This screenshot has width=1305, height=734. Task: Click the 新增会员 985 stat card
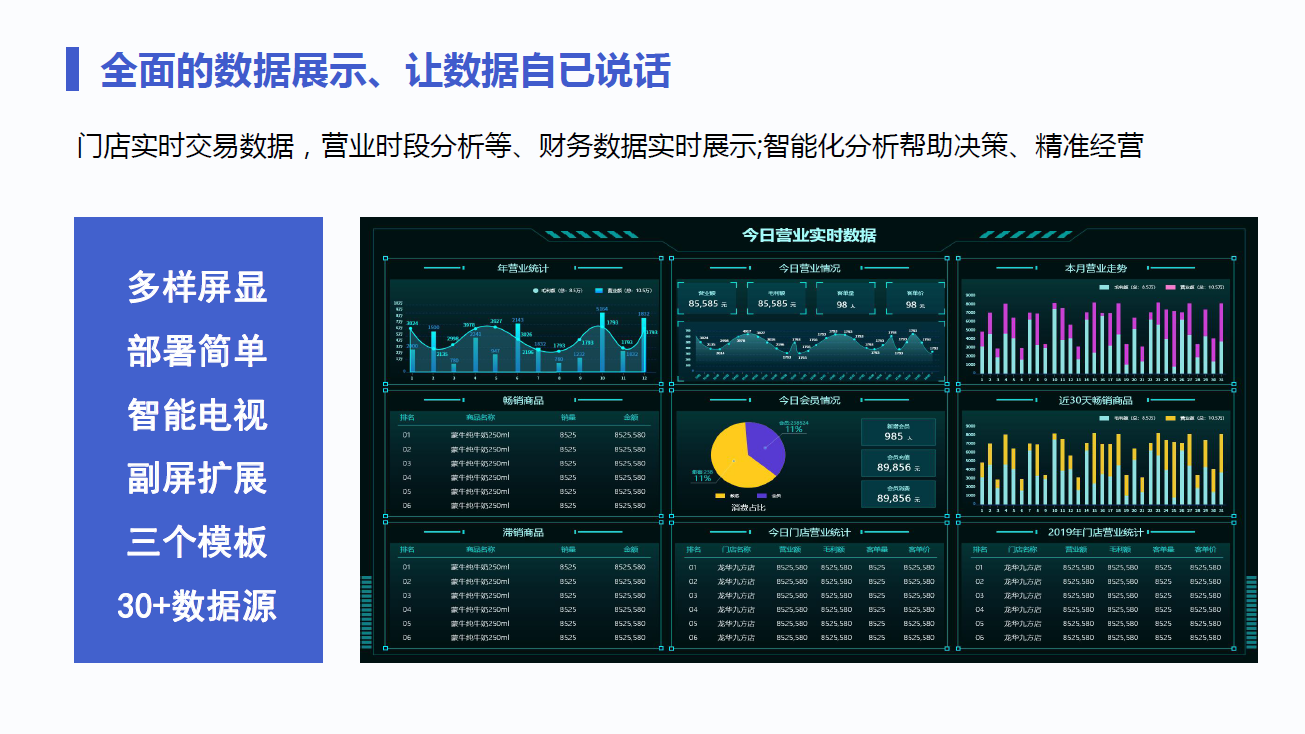point(898,432)
